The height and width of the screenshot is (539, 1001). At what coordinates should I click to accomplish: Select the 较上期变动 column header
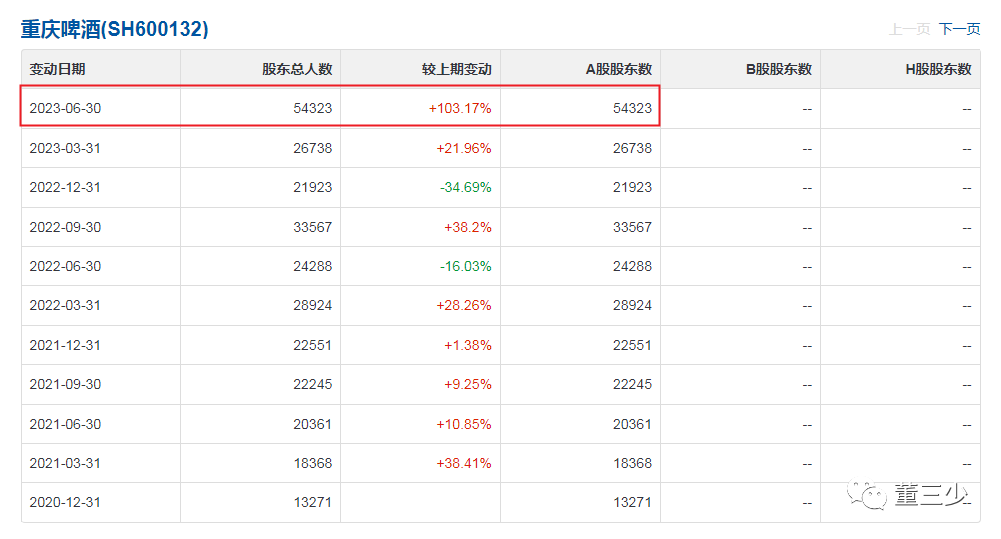[x=457, y=69]
